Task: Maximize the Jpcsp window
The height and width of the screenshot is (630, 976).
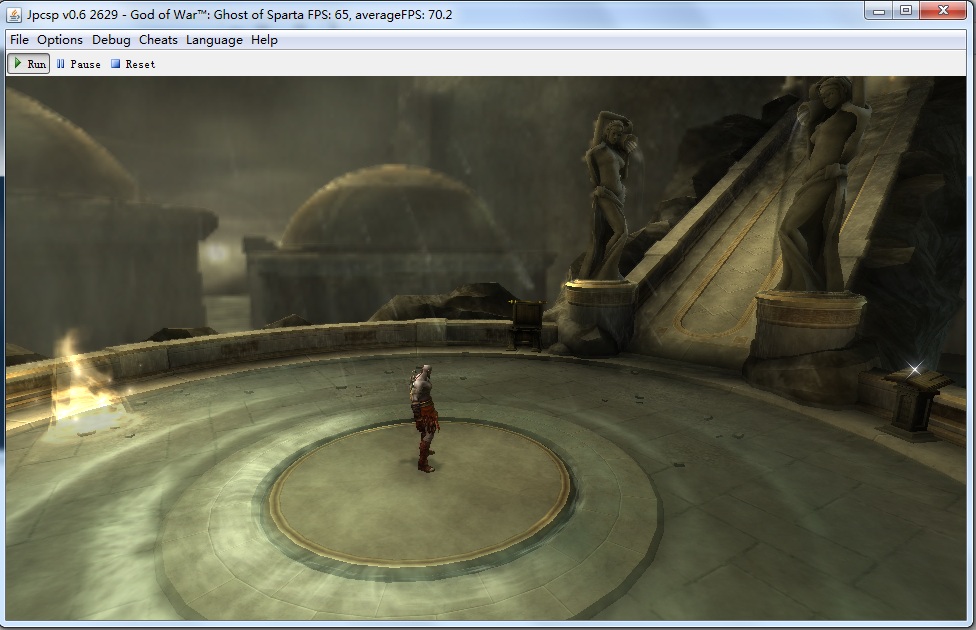Action: pyautogui.click(x=906, y=11)
